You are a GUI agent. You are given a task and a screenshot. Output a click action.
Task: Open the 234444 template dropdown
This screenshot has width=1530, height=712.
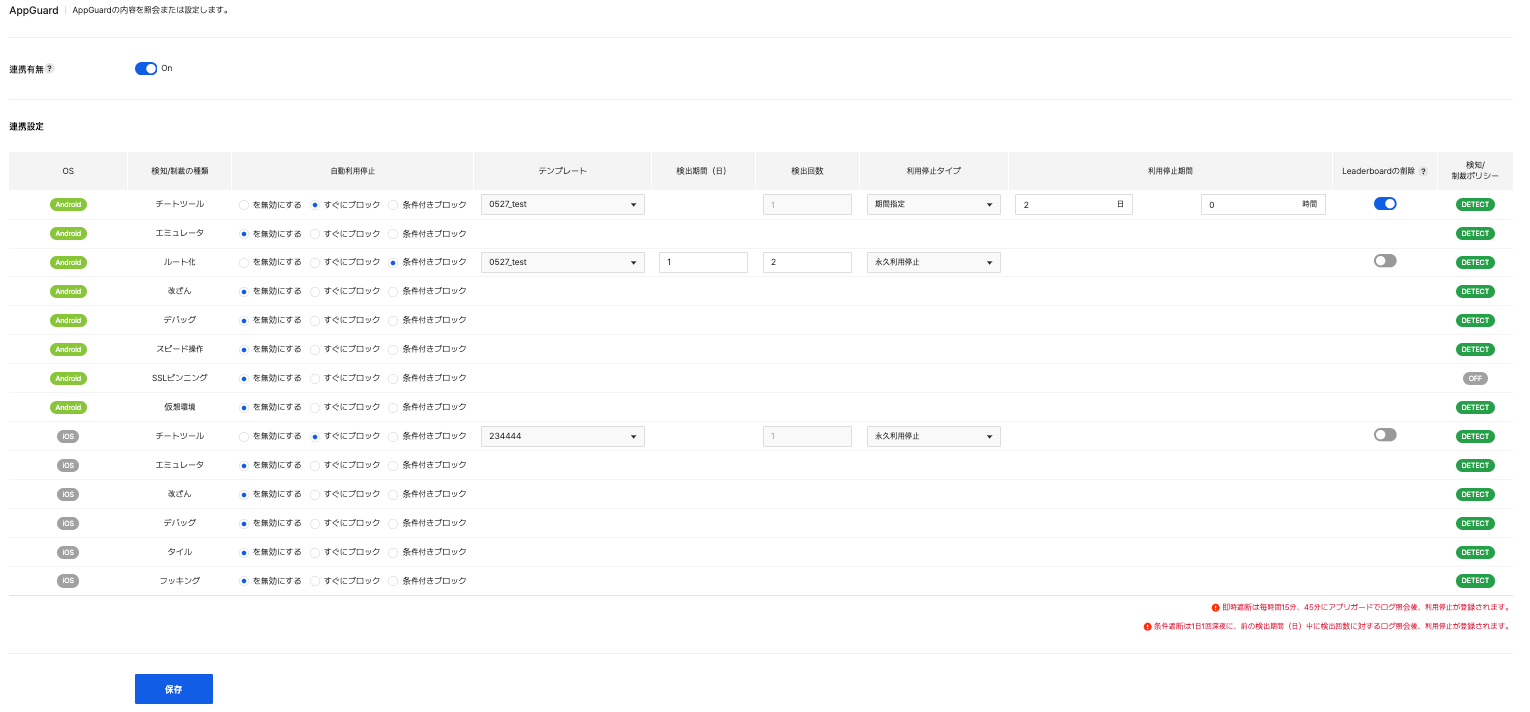tap(563, 436)
